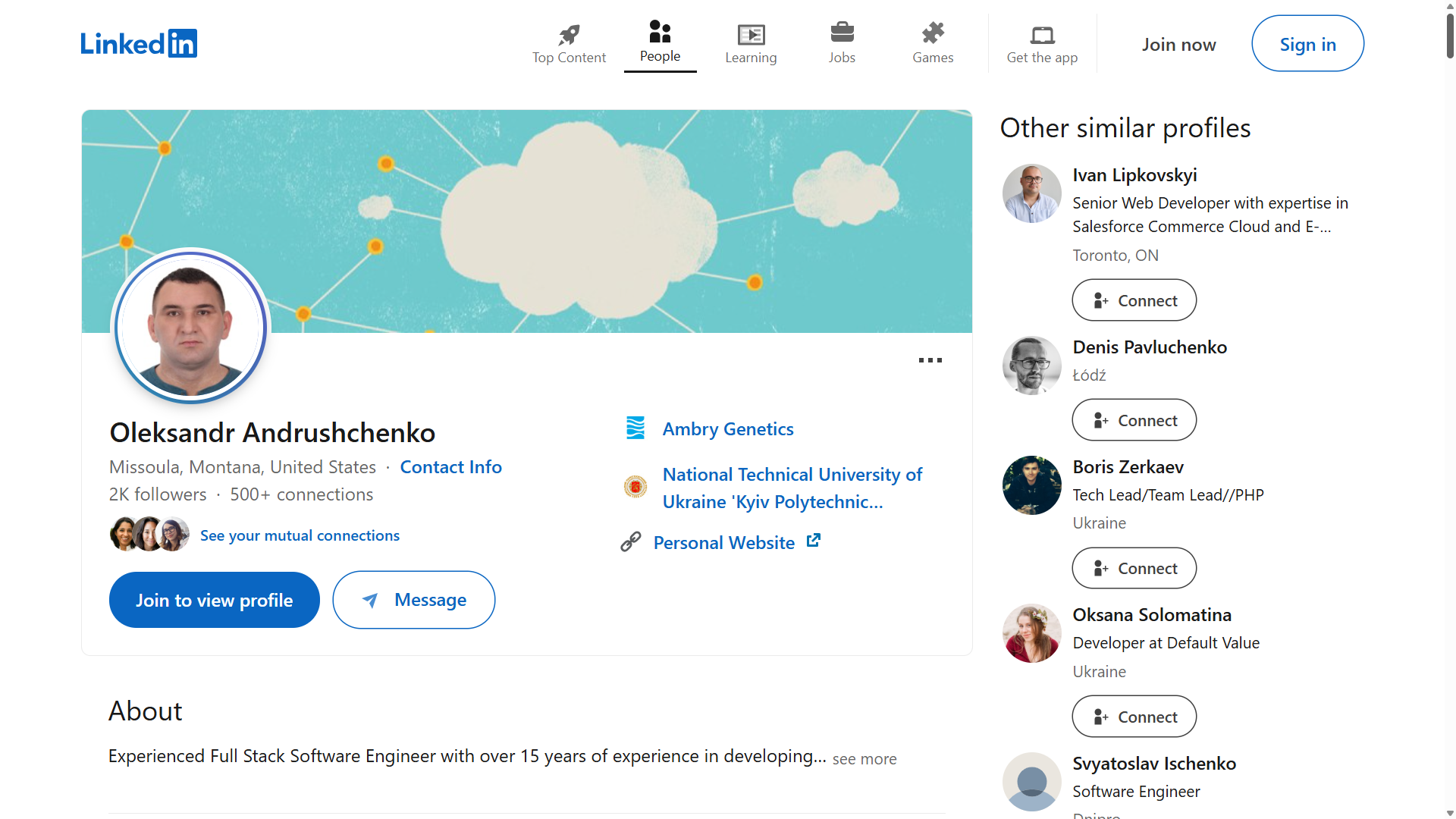Select the Games puzzle icon

click(x=933, y=34)
